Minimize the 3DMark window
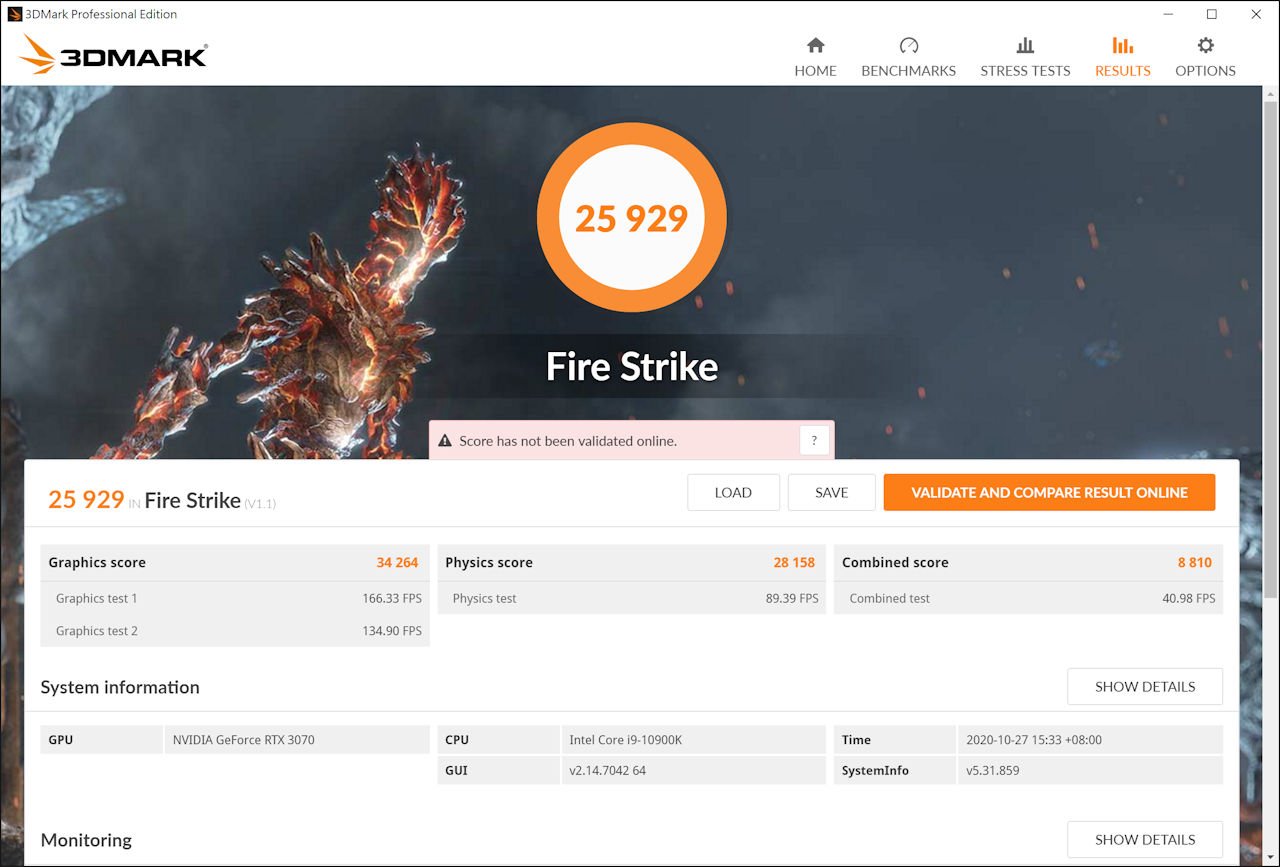The image size is (1280, 867). coord(1167,14)
